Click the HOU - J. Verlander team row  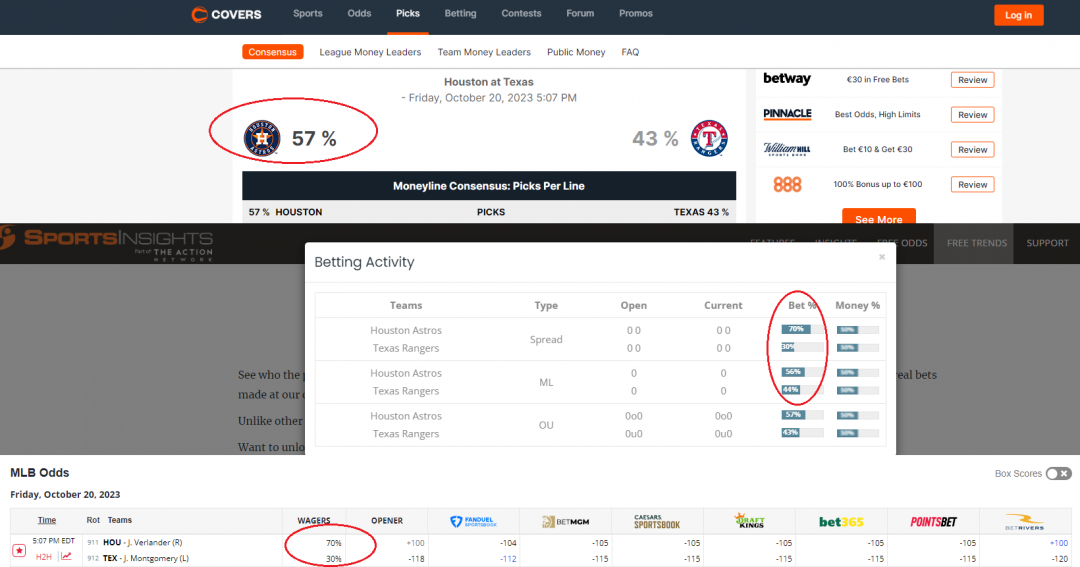point(143,542)
